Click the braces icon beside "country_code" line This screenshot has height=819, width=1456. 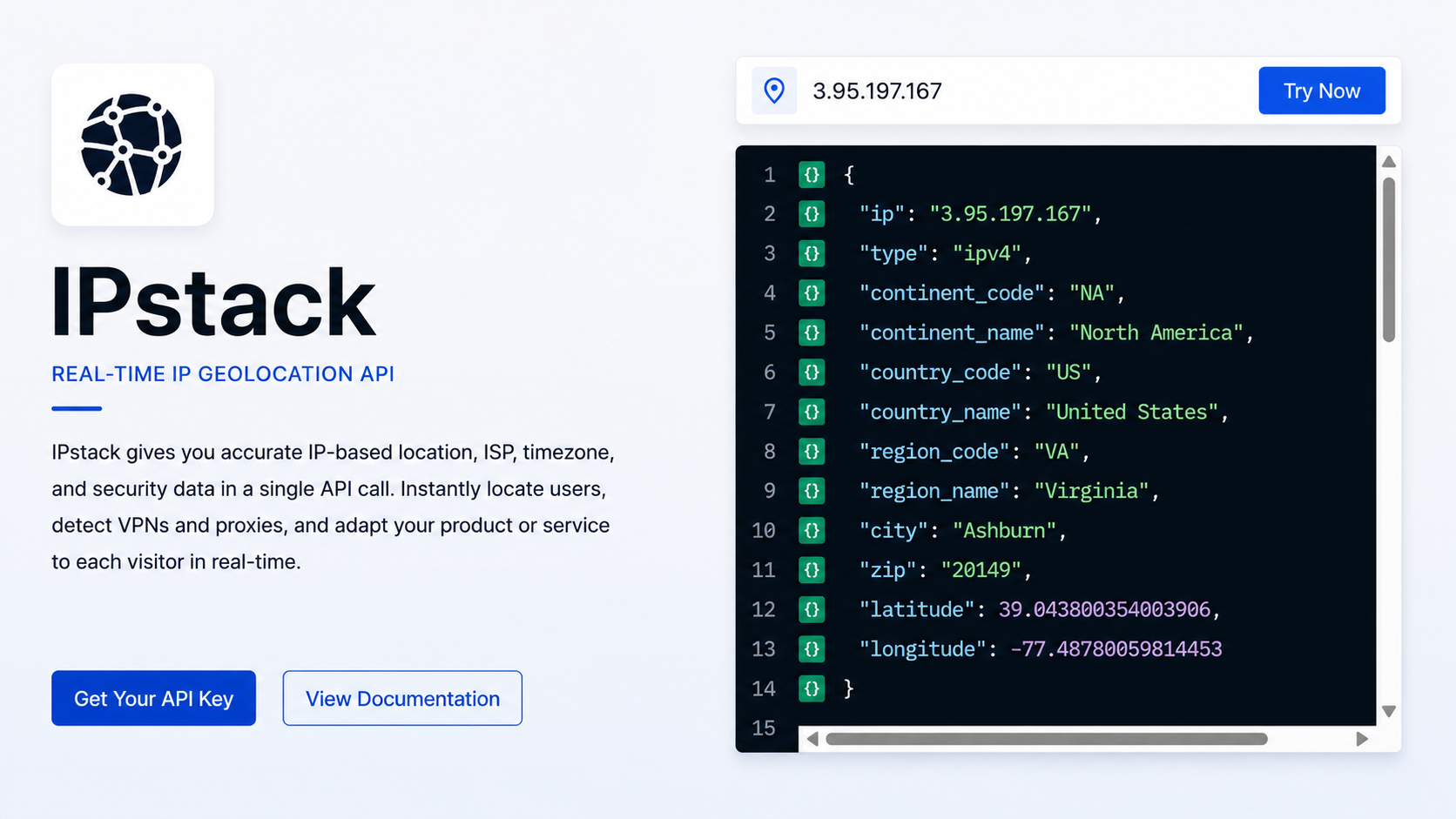(x=812, y=372)
